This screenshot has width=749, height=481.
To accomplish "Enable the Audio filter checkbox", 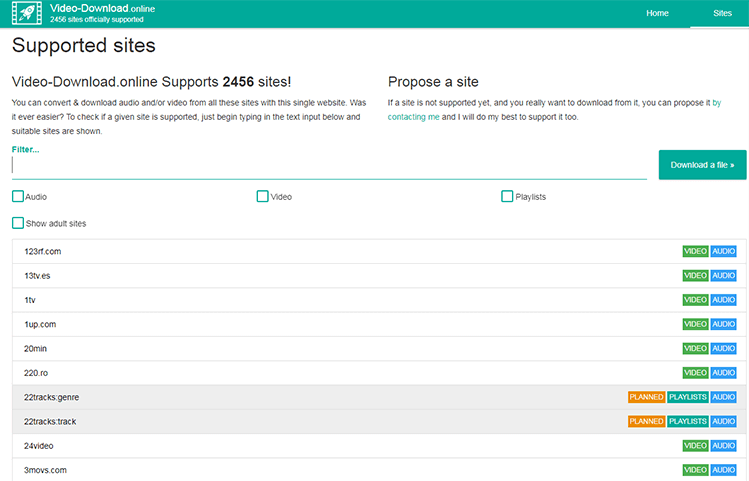I will point(18,196).
